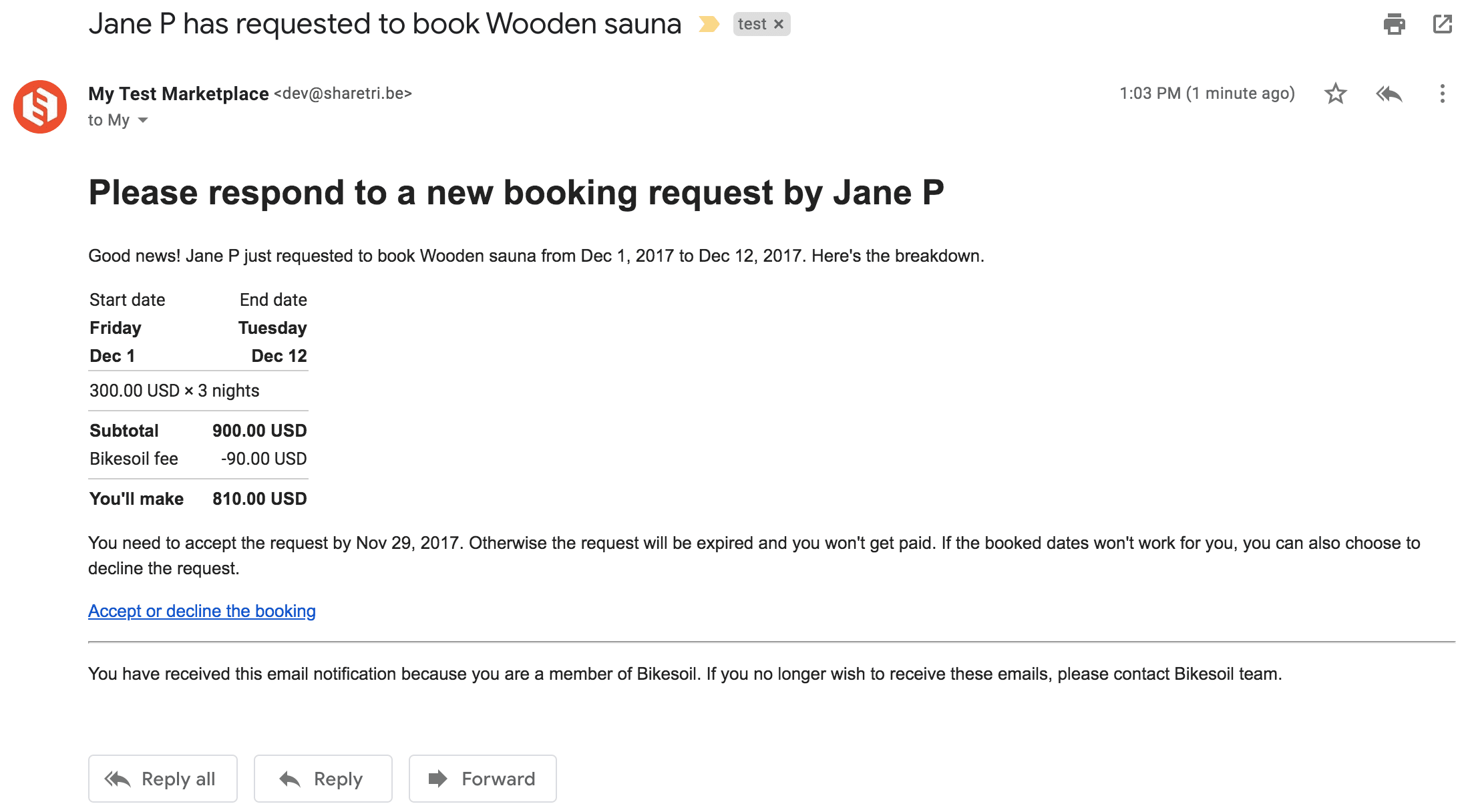Remove the "test" label with its X
Image resolution: width=1464 pixels, height=812 pixels.
click(779, 25)
